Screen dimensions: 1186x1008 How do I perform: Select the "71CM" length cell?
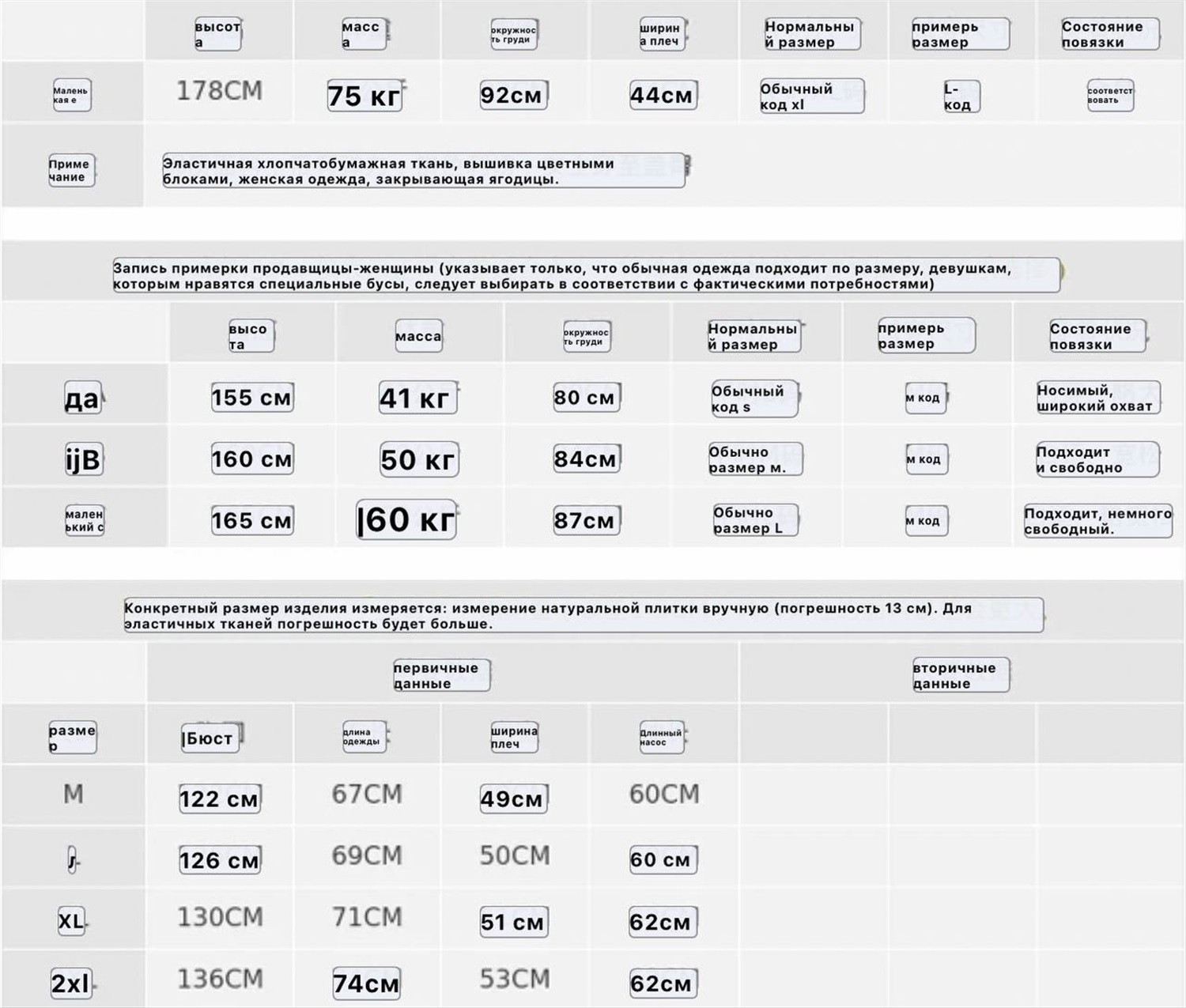click(x=367, y=917)
